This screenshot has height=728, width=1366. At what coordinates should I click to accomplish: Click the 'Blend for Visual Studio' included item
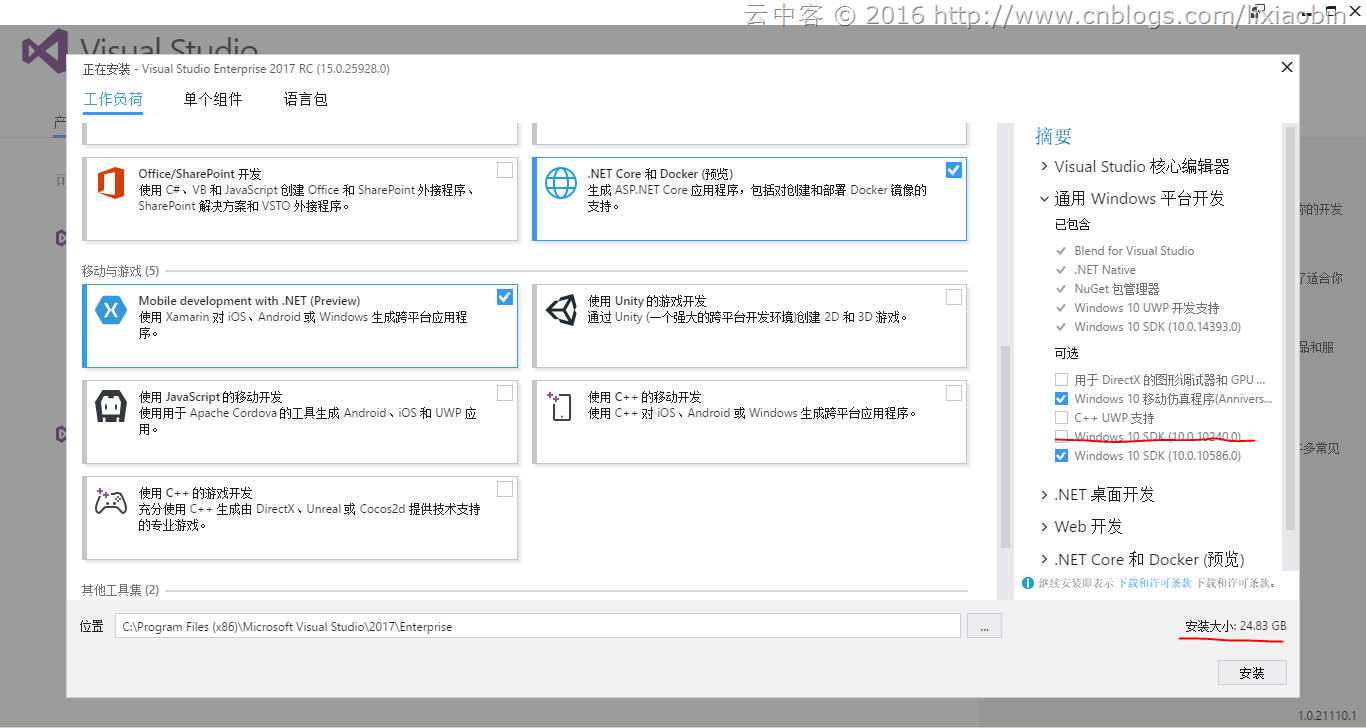[x=1134, y=251]
